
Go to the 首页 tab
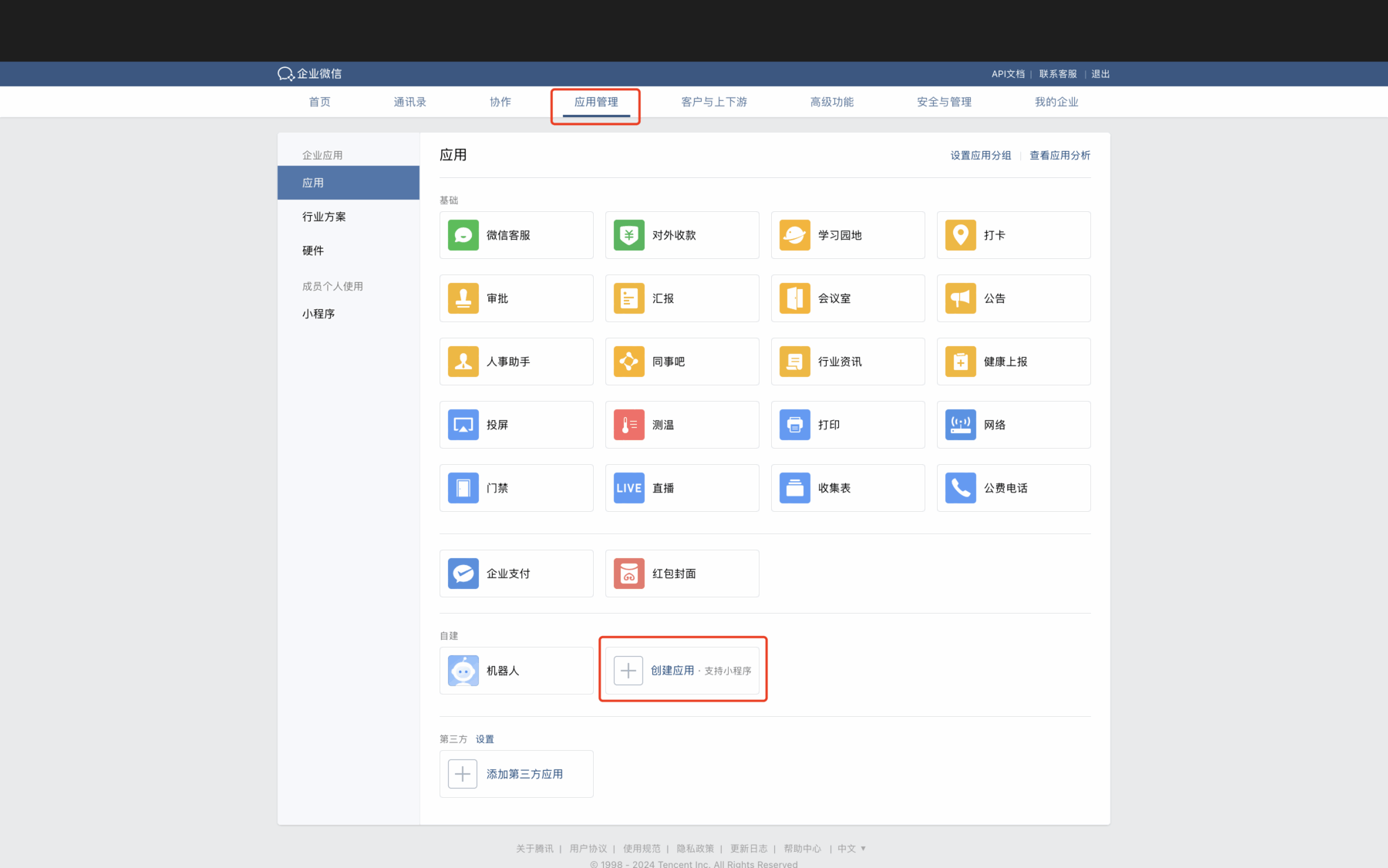[x=320, y=102]
